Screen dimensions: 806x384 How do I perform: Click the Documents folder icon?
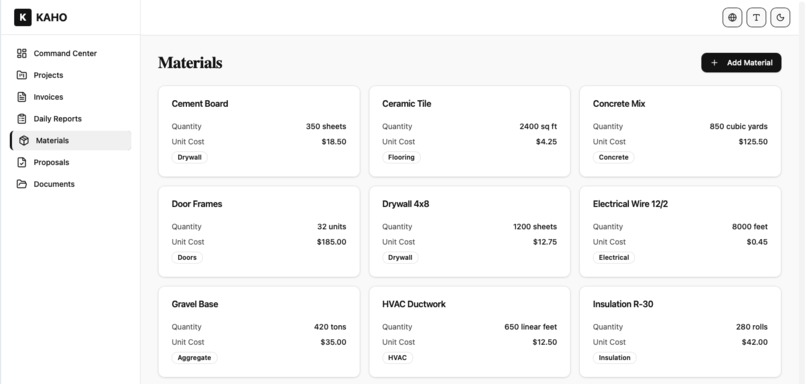(x=22, y=184)
